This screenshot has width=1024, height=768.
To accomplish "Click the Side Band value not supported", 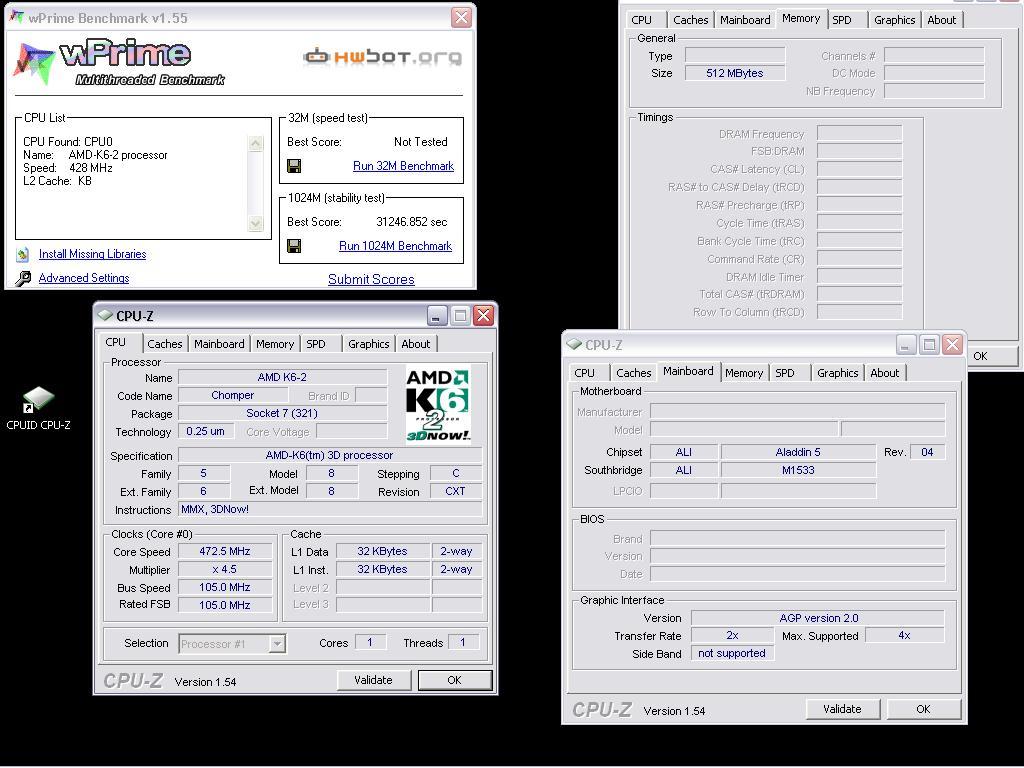I will [x=732, y=654].
